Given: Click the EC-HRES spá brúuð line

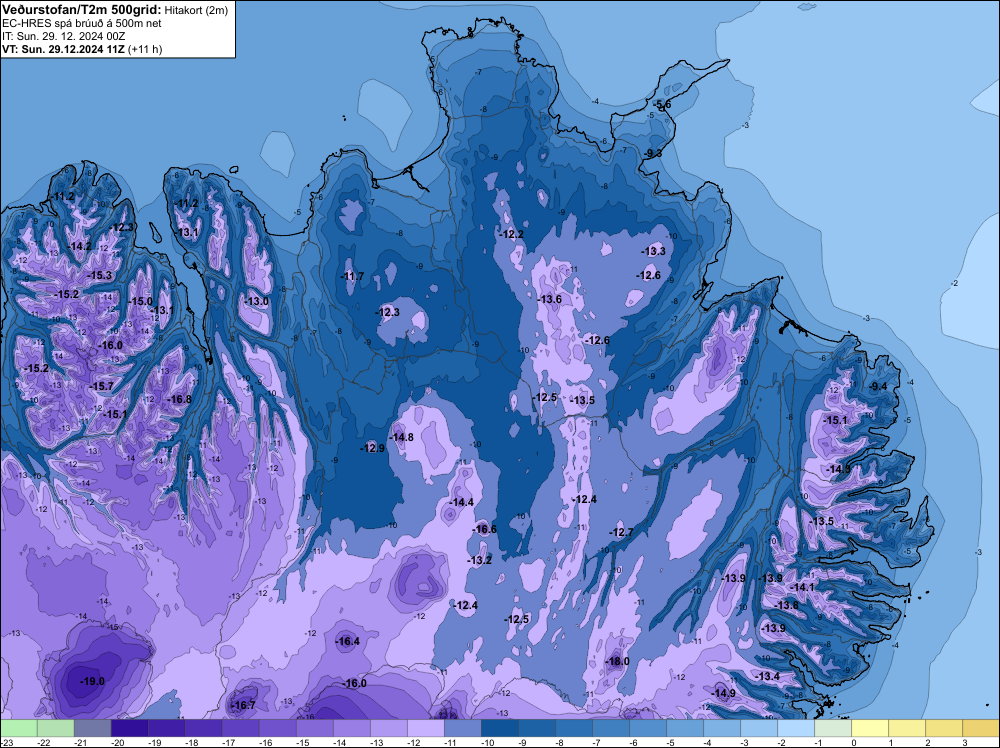Looking at the screenshot, I should tap(82, 23).
